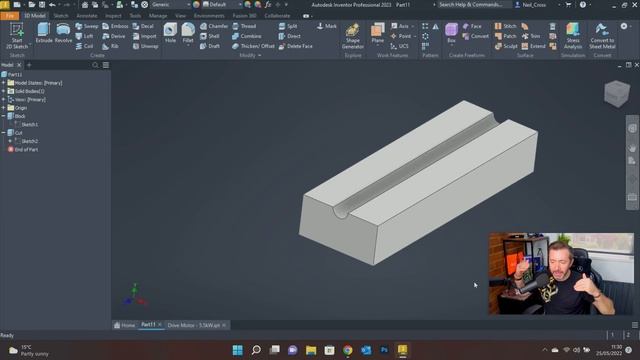Select the Stitch surface tool
The height and width of the screenshot is (360, 640).
(505, 26)
